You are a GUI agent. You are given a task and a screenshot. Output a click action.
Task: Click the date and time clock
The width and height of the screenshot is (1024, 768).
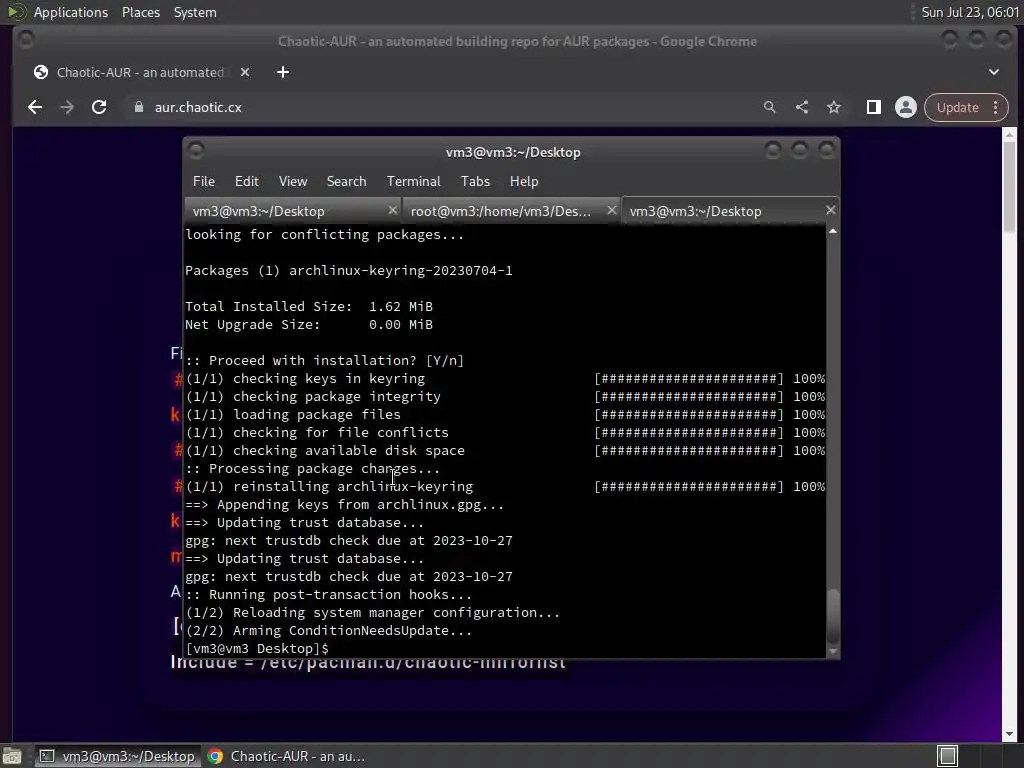click(x=969, y=12)
